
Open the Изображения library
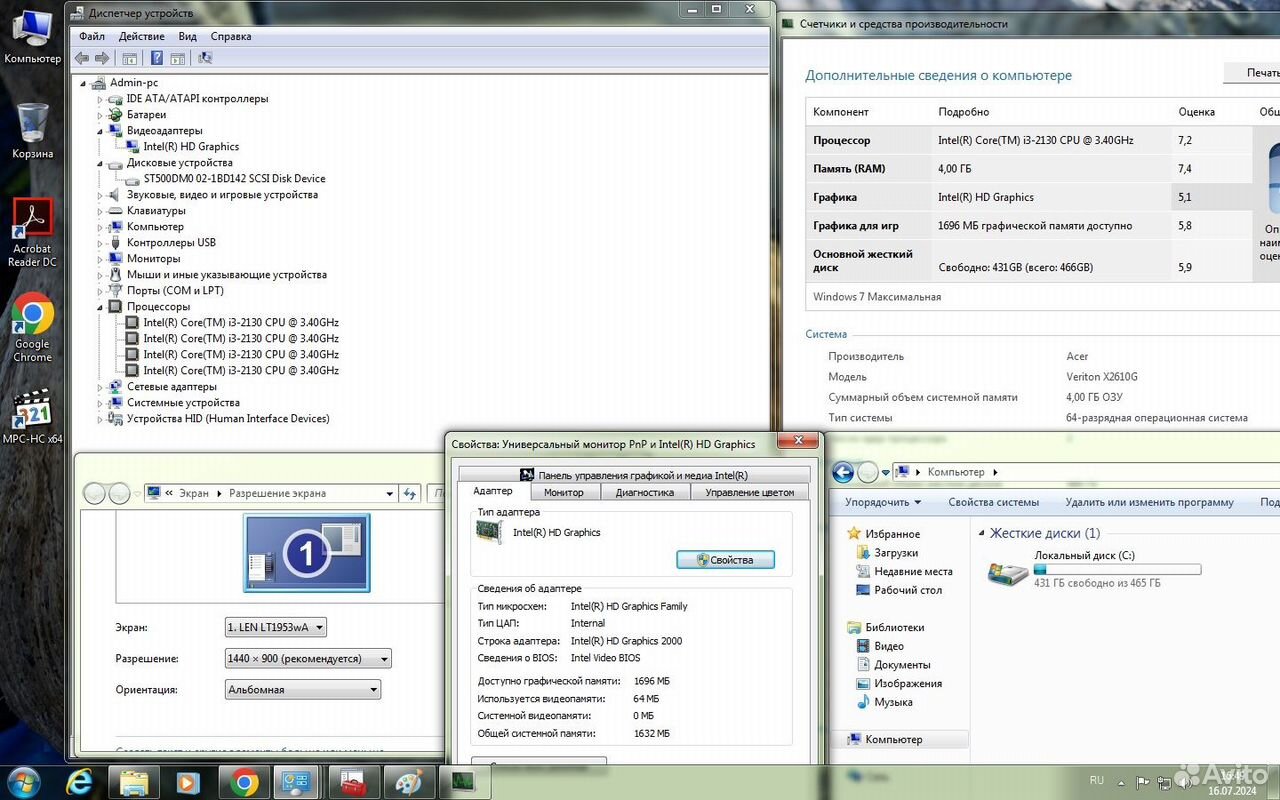coord(900,684)
